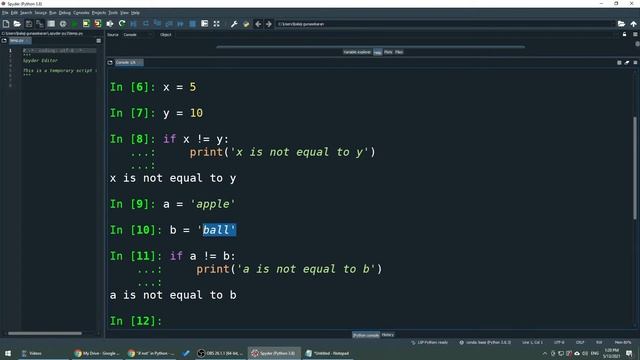640x360 pixels.
Task: Go forward using the right arrow icon
Action: (269, 24)
